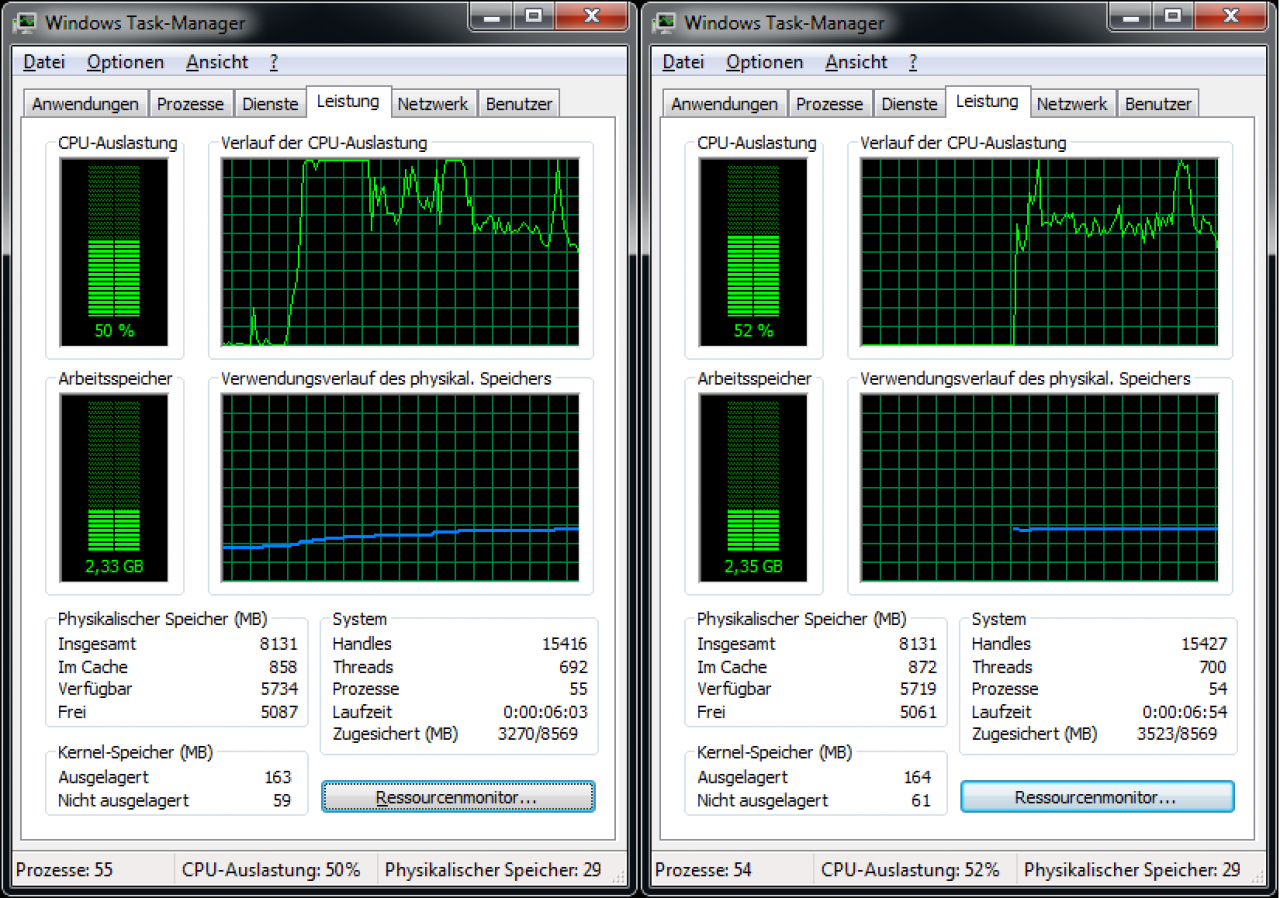Click Verfügbar value 5734
This screenshot has width=1280, height=898.
point(279,689)
